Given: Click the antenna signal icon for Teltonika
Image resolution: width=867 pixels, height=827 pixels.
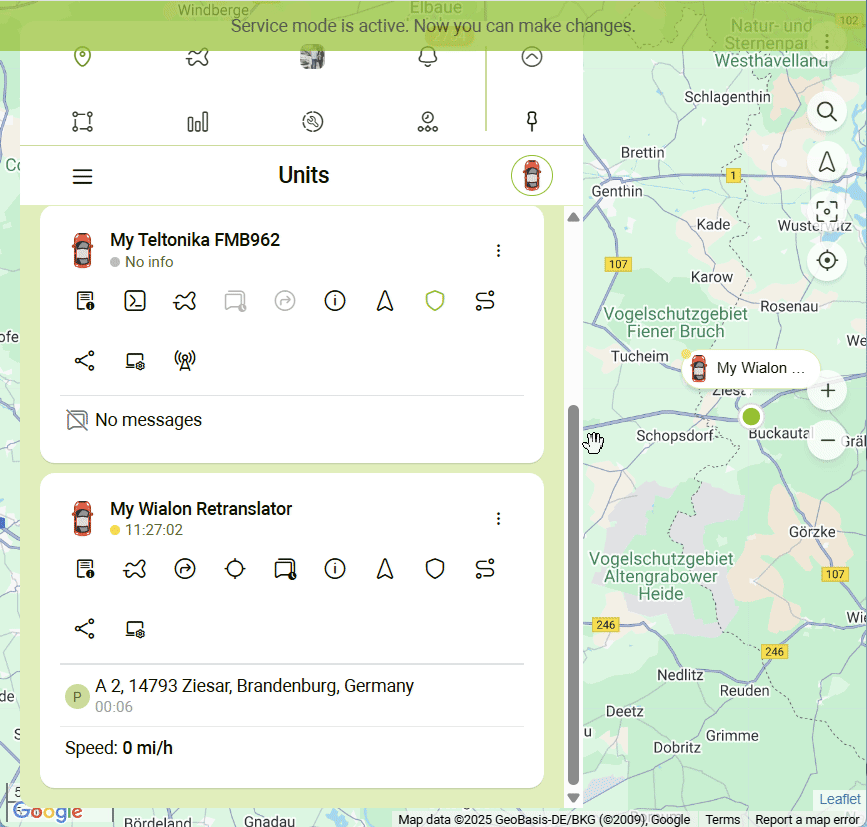Looking at the screenshot, I should tap(185, 361).
